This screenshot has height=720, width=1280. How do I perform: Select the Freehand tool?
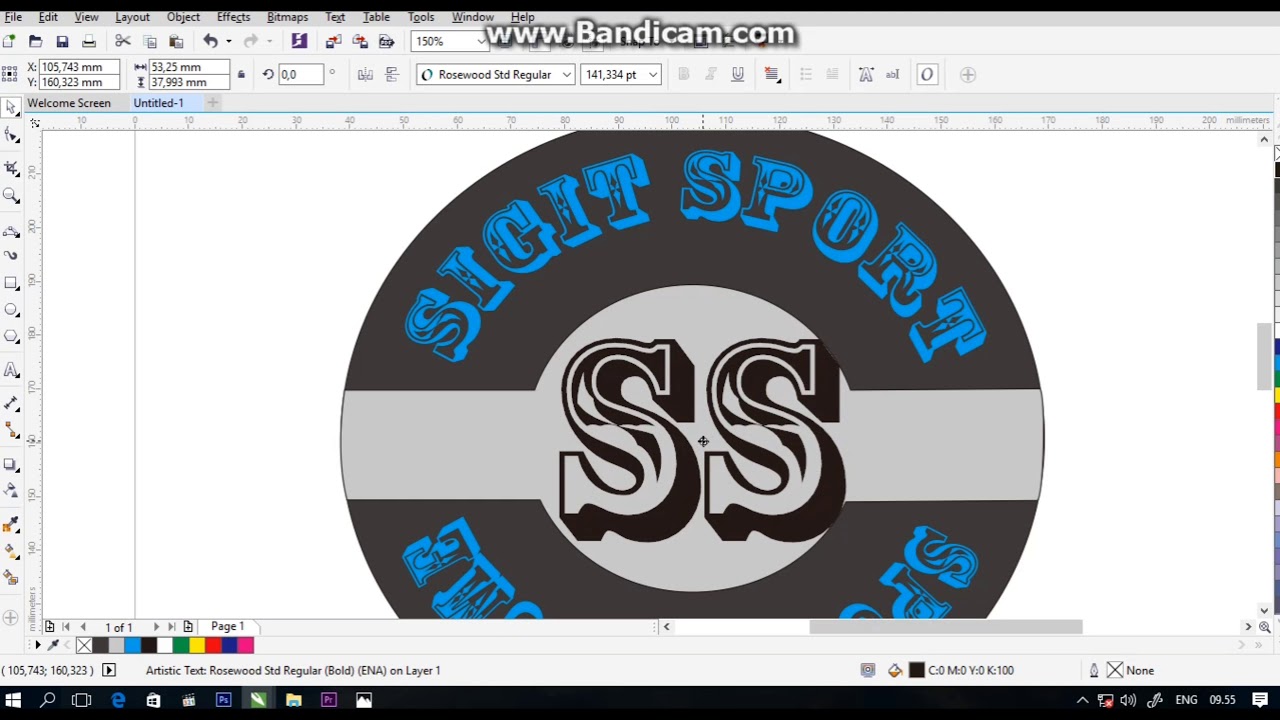[11, 231]
